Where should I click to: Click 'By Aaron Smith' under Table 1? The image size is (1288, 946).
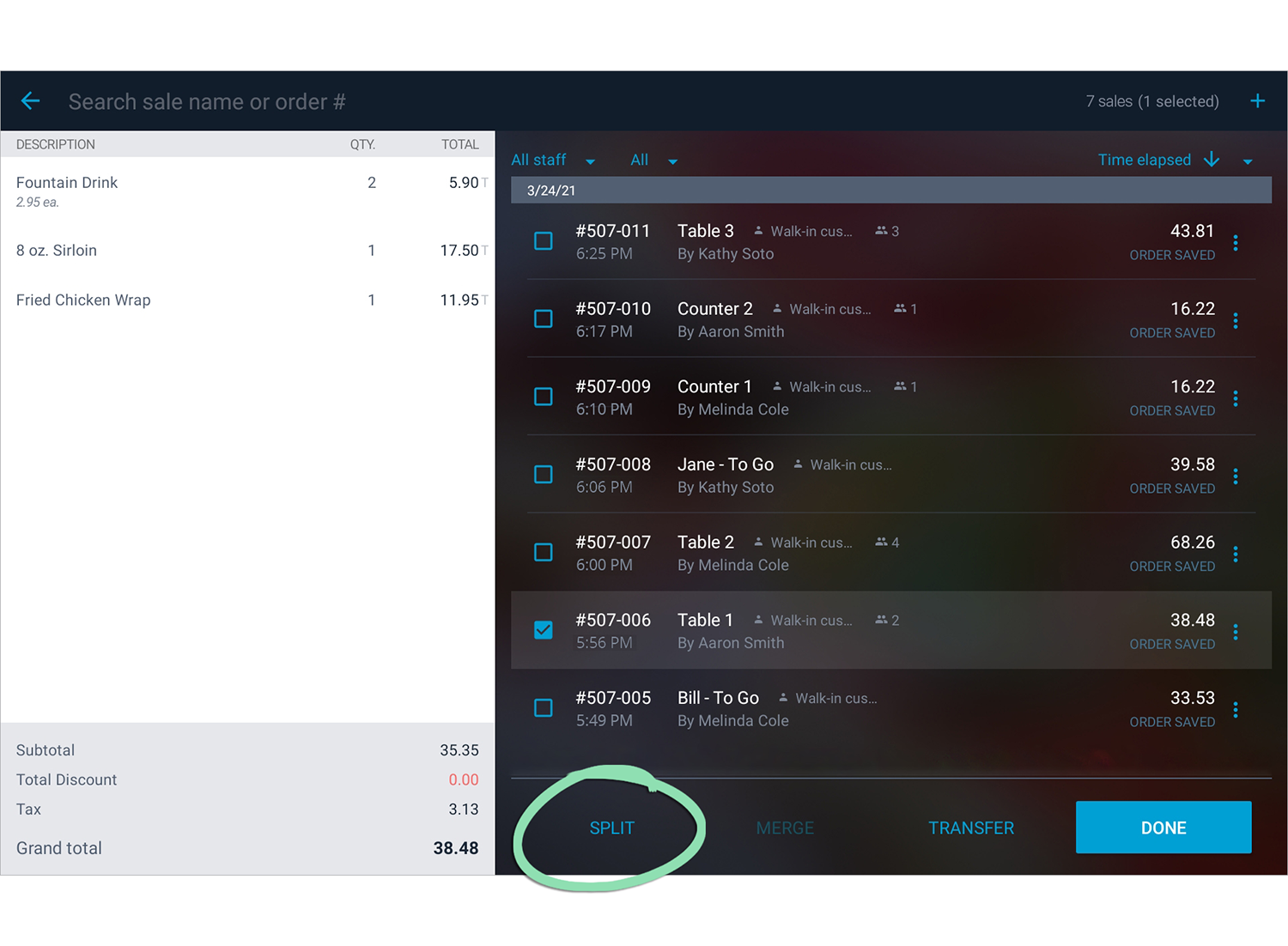pos(731,643)
